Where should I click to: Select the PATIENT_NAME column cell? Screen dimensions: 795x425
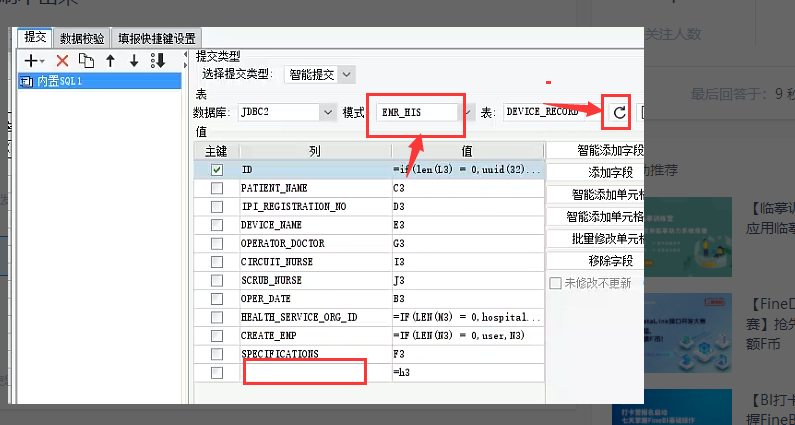coord(315,188)
